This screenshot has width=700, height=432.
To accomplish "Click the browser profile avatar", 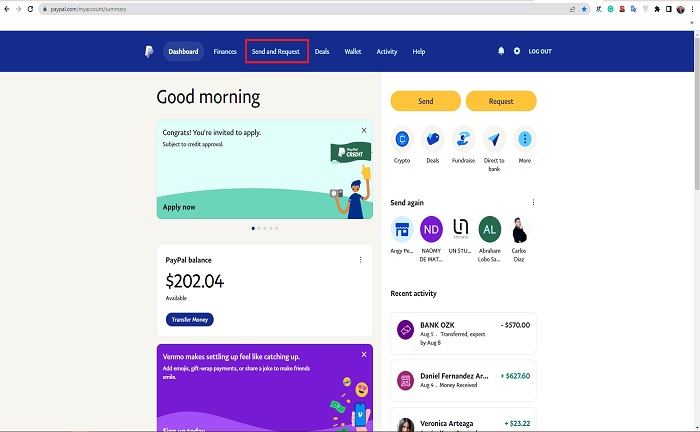I will 680,9.
